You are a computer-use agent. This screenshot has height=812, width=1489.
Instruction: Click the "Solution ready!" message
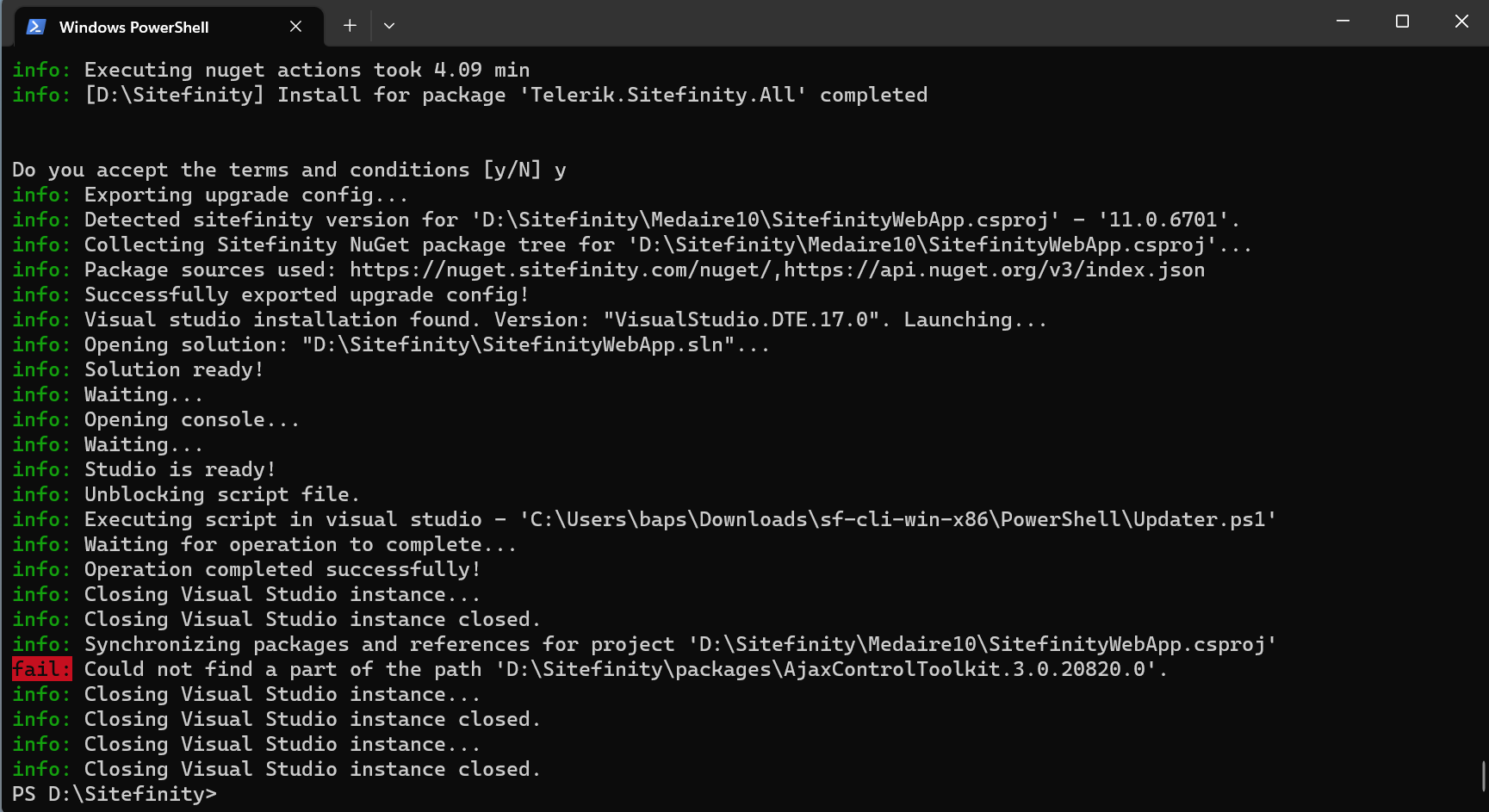pos(173,369)
